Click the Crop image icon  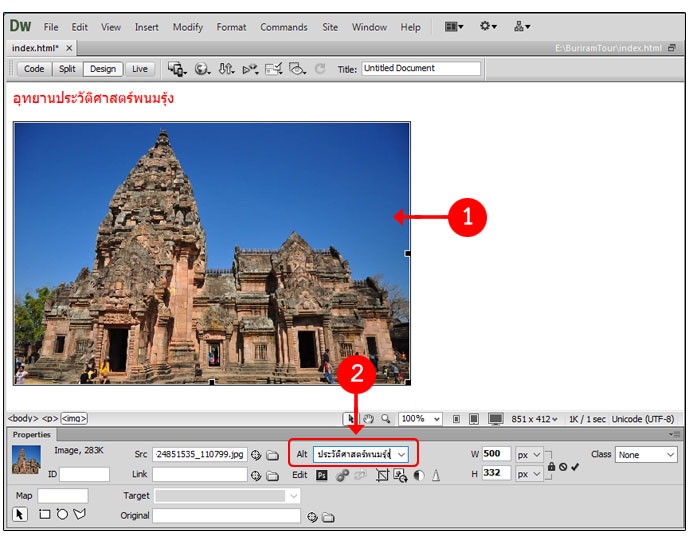[x=382, y=475]
